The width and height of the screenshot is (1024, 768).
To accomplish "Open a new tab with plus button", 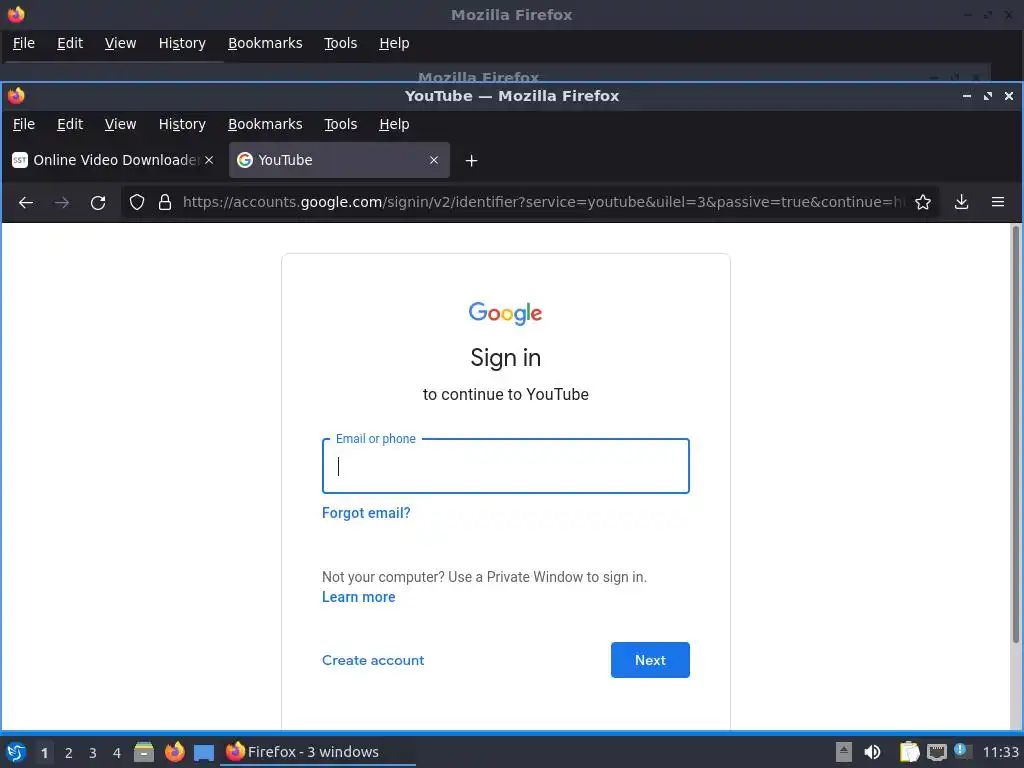I will 472,161.
